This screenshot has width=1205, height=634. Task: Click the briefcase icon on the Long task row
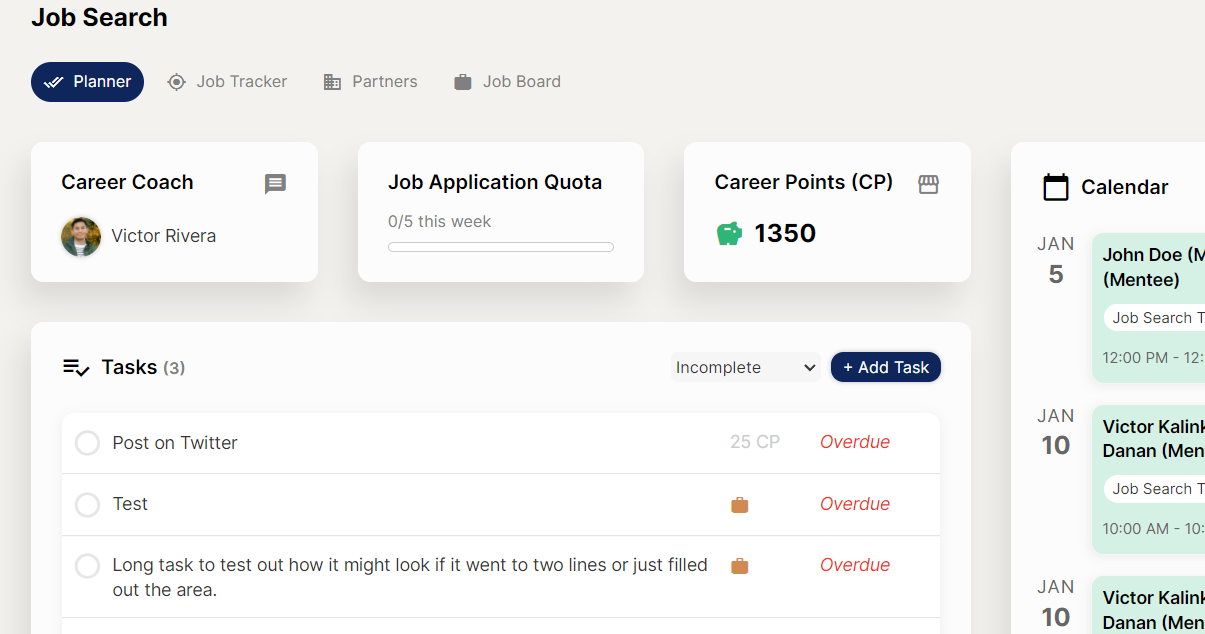coord(740,566)
